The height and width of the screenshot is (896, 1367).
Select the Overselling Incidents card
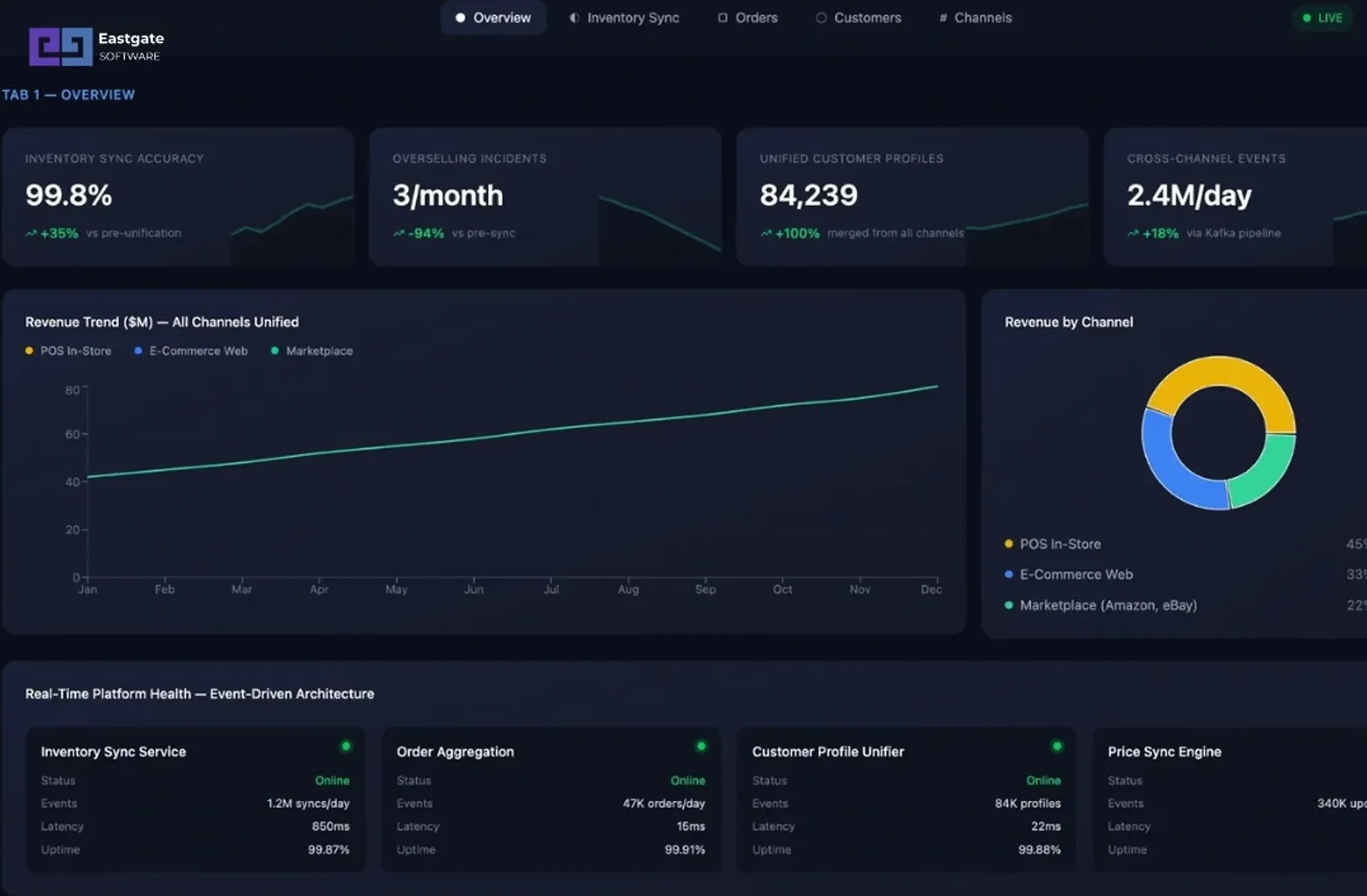tap(546, 197)
